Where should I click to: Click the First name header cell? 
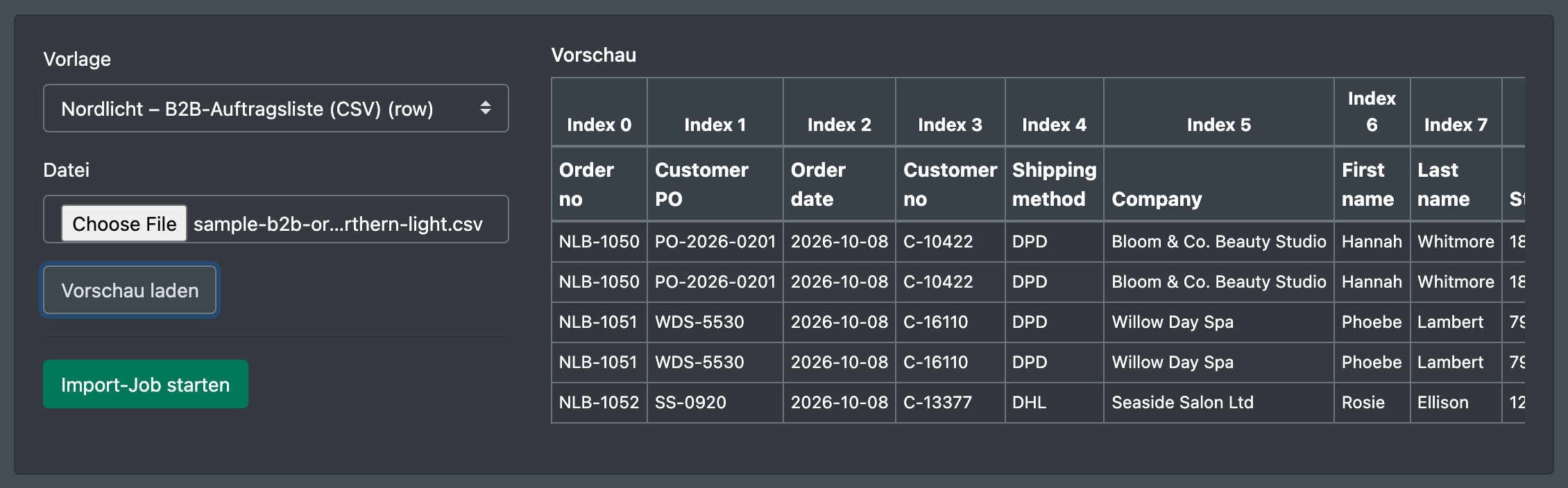coord(1372,184)
